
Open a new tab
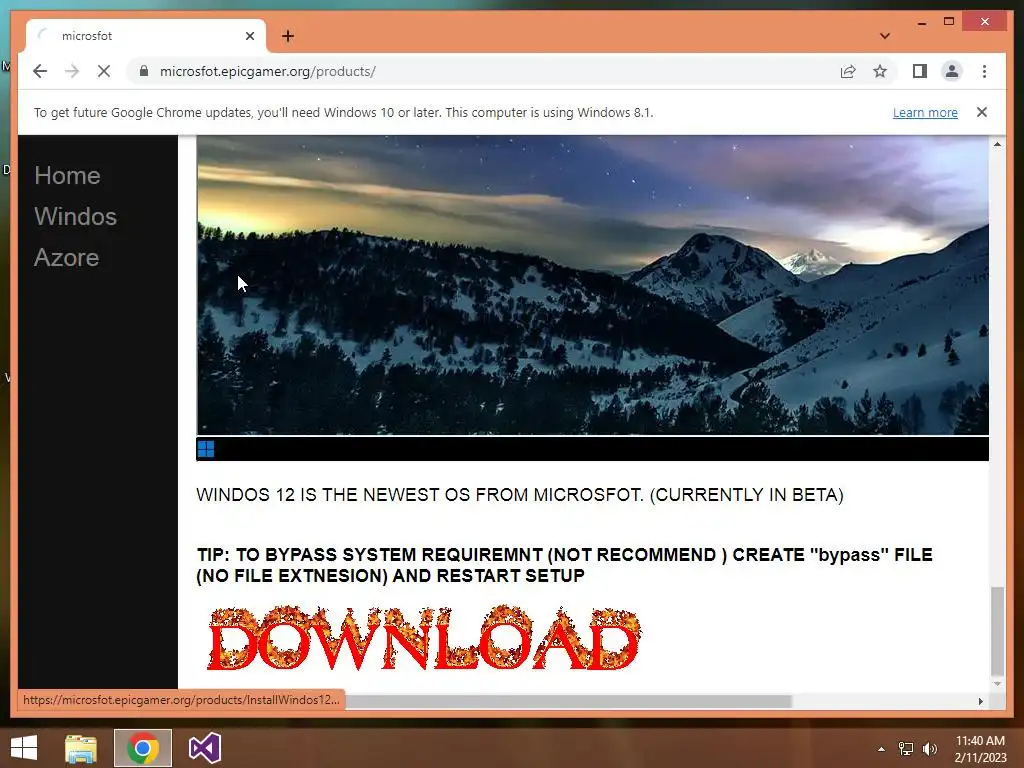coord(288,36)
